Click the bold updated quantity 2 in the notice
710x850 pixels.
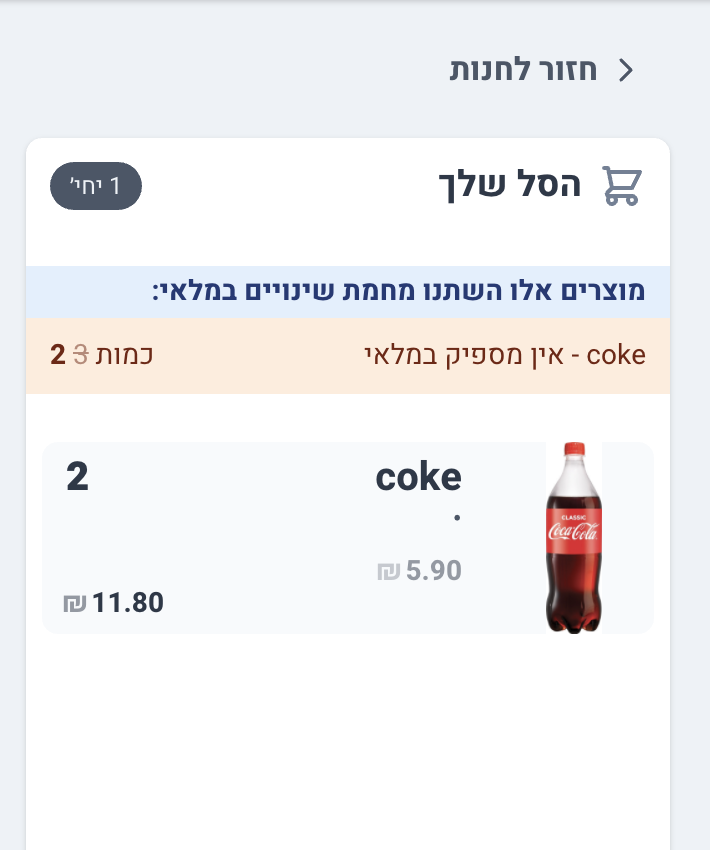[58, 355]
